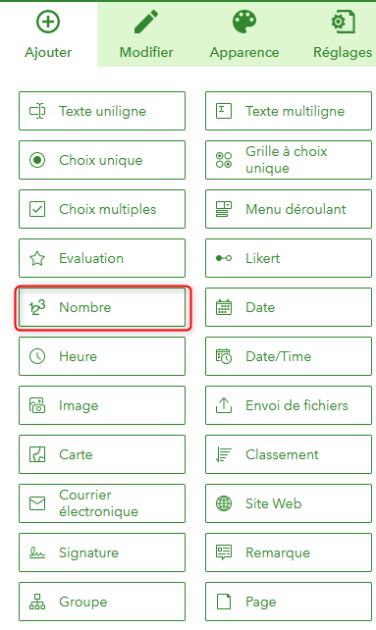Add a Classement question
The width and height of the screenshot is (376, 630).
pos(288,454)
